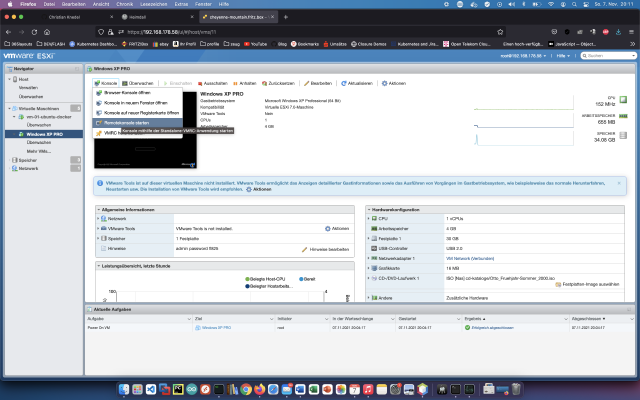Click the Zurücksetzen reset toolbar icon
The height and width of the screenshot is (400, 640).
(264, 83)
